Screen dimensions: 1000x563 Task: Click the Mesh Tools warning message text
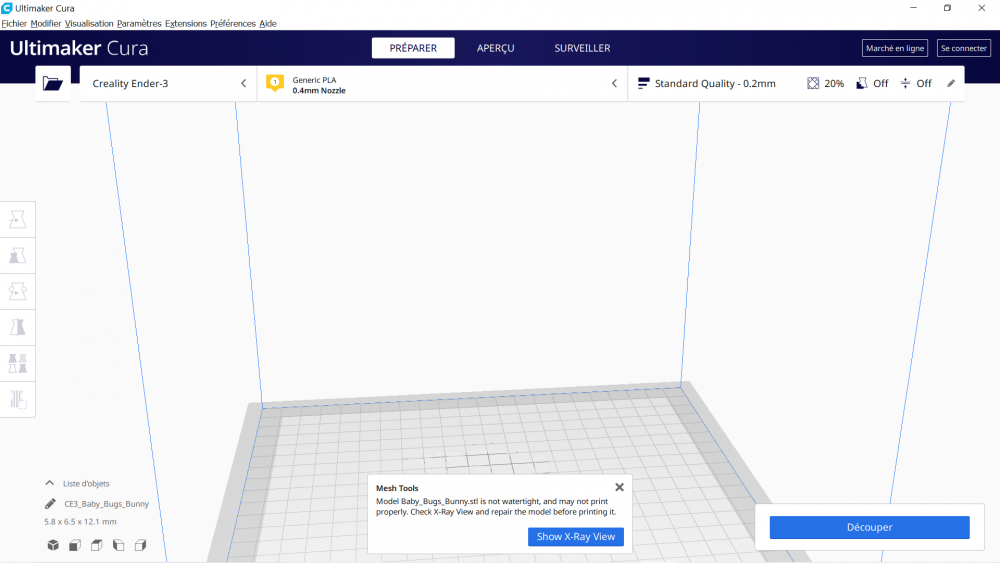tap(496, 506)
